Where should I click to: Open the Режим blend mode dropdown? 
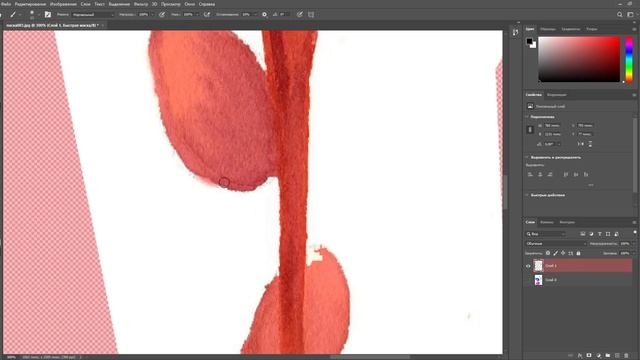[x=93, y=14]
